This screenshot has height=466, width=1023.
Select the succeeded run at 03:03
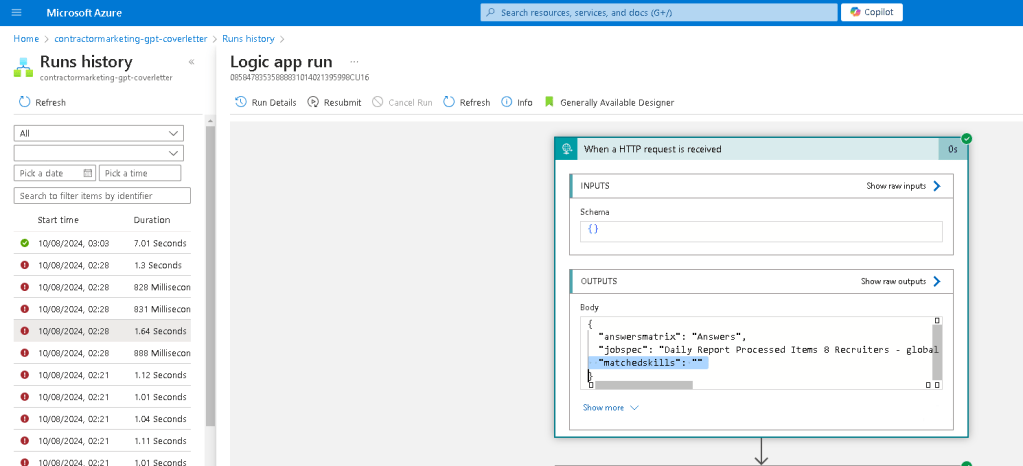tap(102, 243)
